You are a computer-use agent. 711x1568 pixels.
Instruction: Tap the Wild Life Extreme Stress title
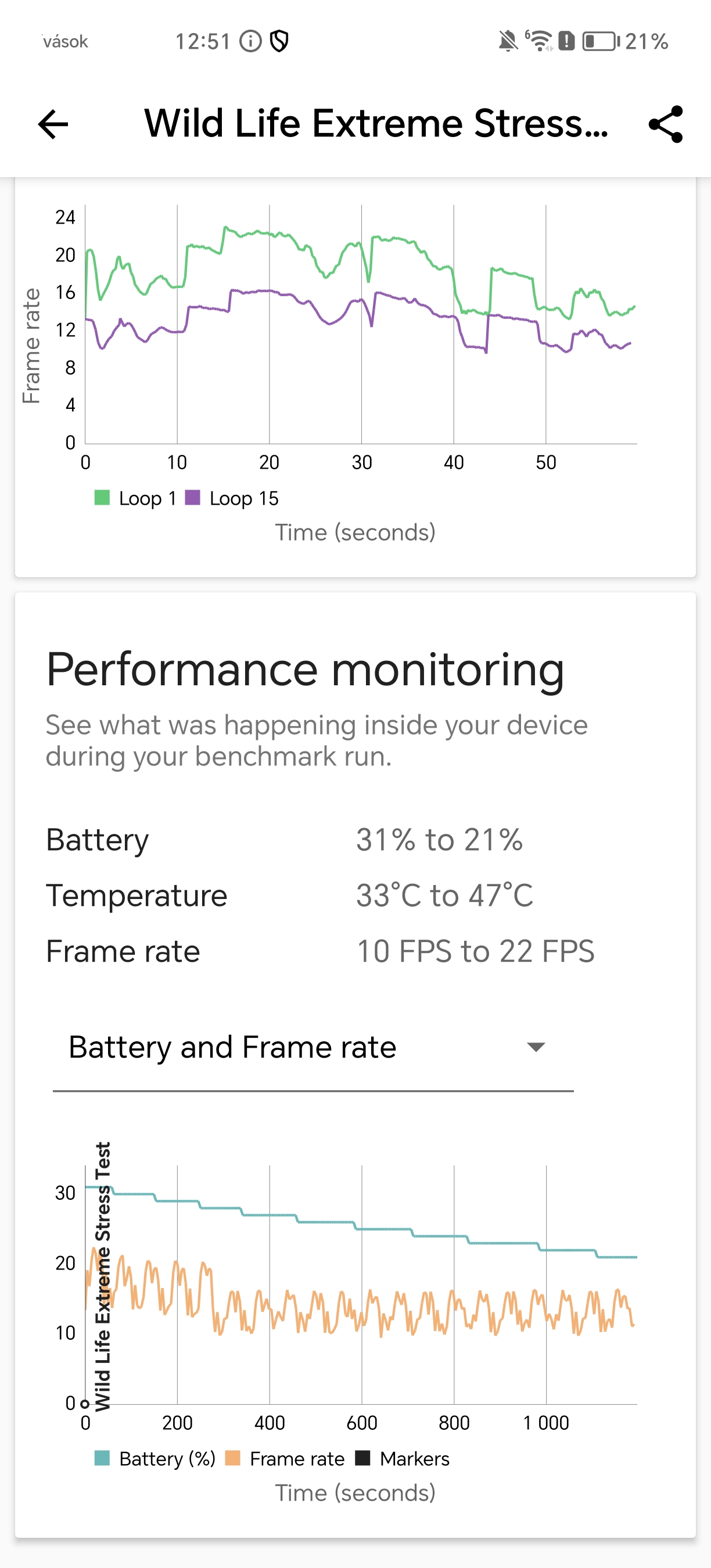[376, 124]
